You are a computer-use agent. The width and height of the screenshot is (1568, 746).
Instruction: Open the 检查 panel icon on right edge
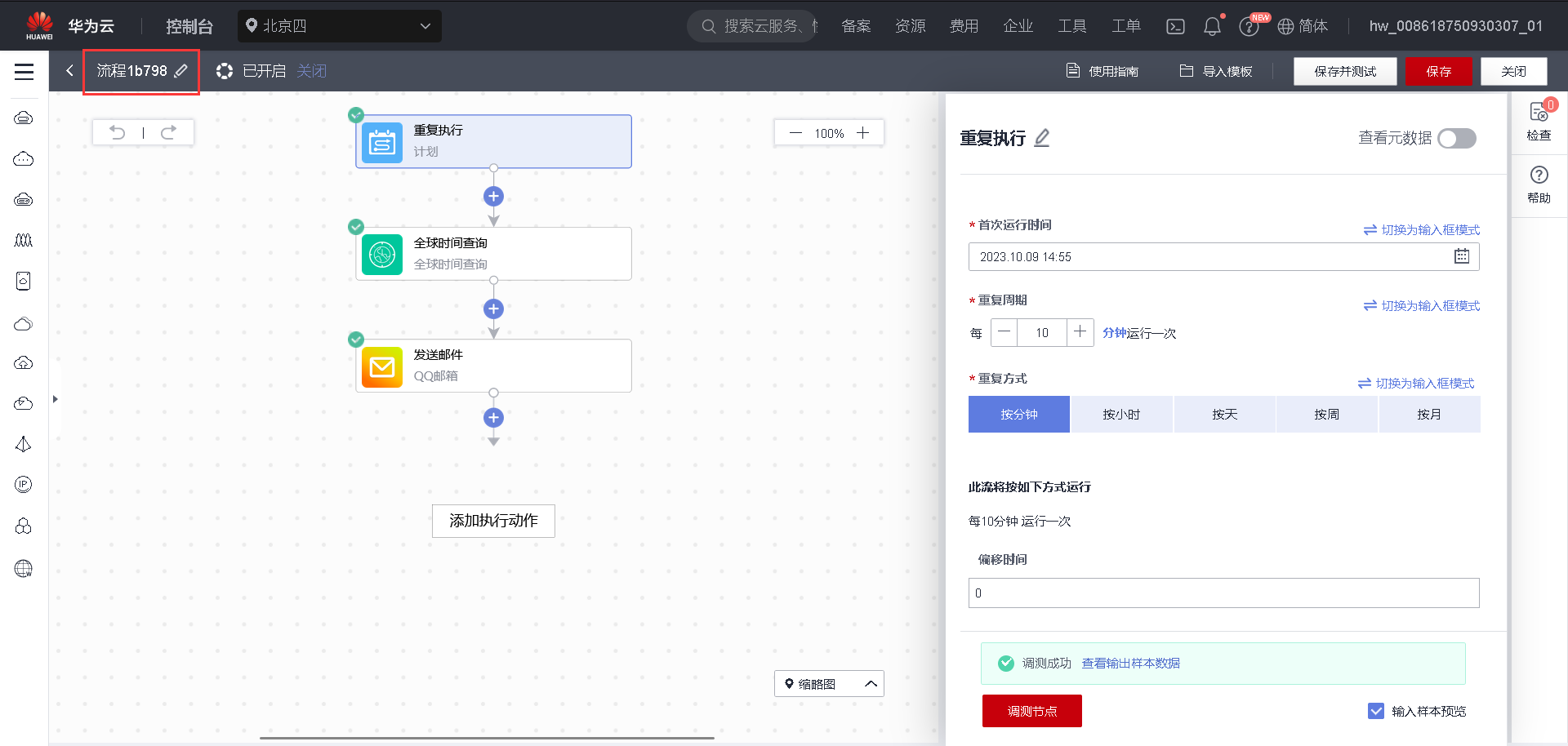pos(1539,118)
